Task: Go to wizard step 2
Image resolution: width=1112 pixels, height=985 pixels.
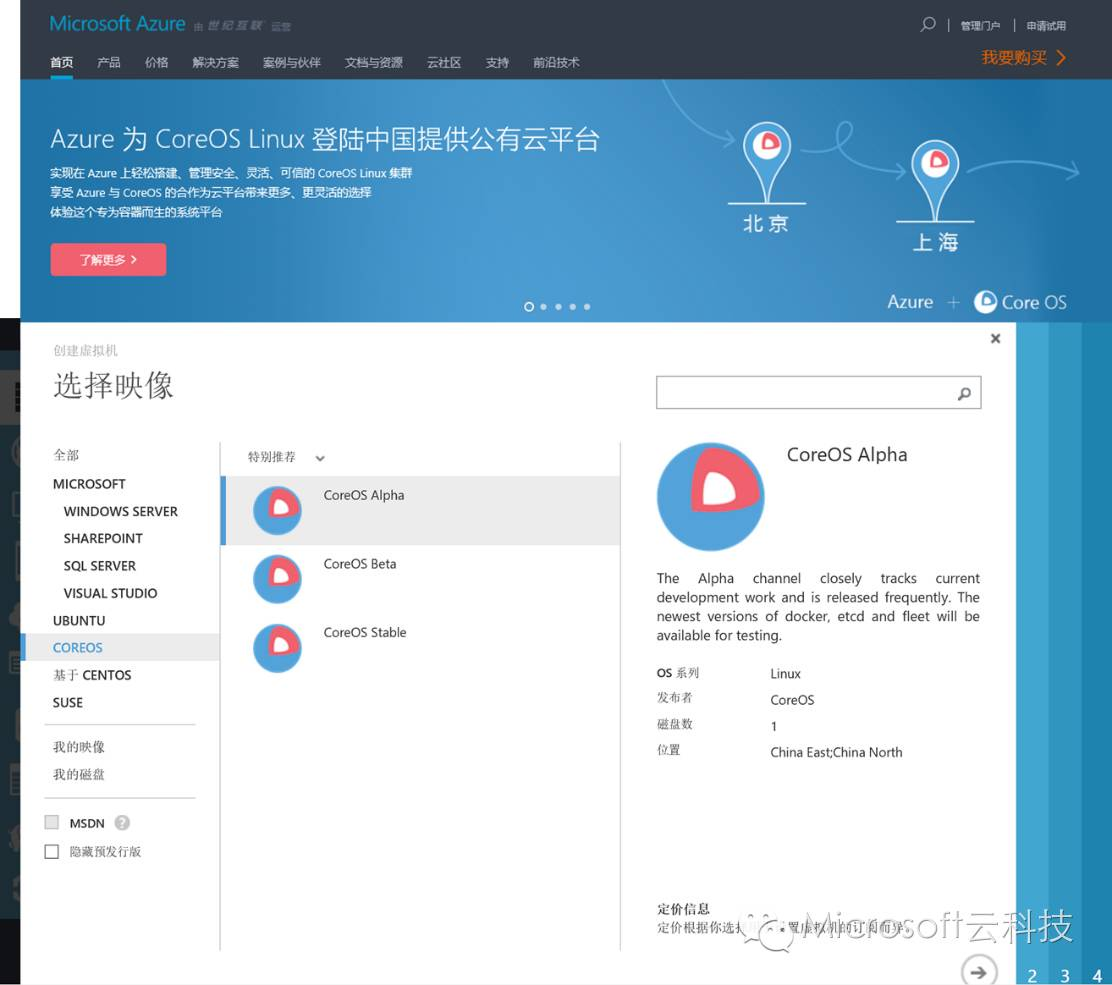Action: [x=1033, y=975]
